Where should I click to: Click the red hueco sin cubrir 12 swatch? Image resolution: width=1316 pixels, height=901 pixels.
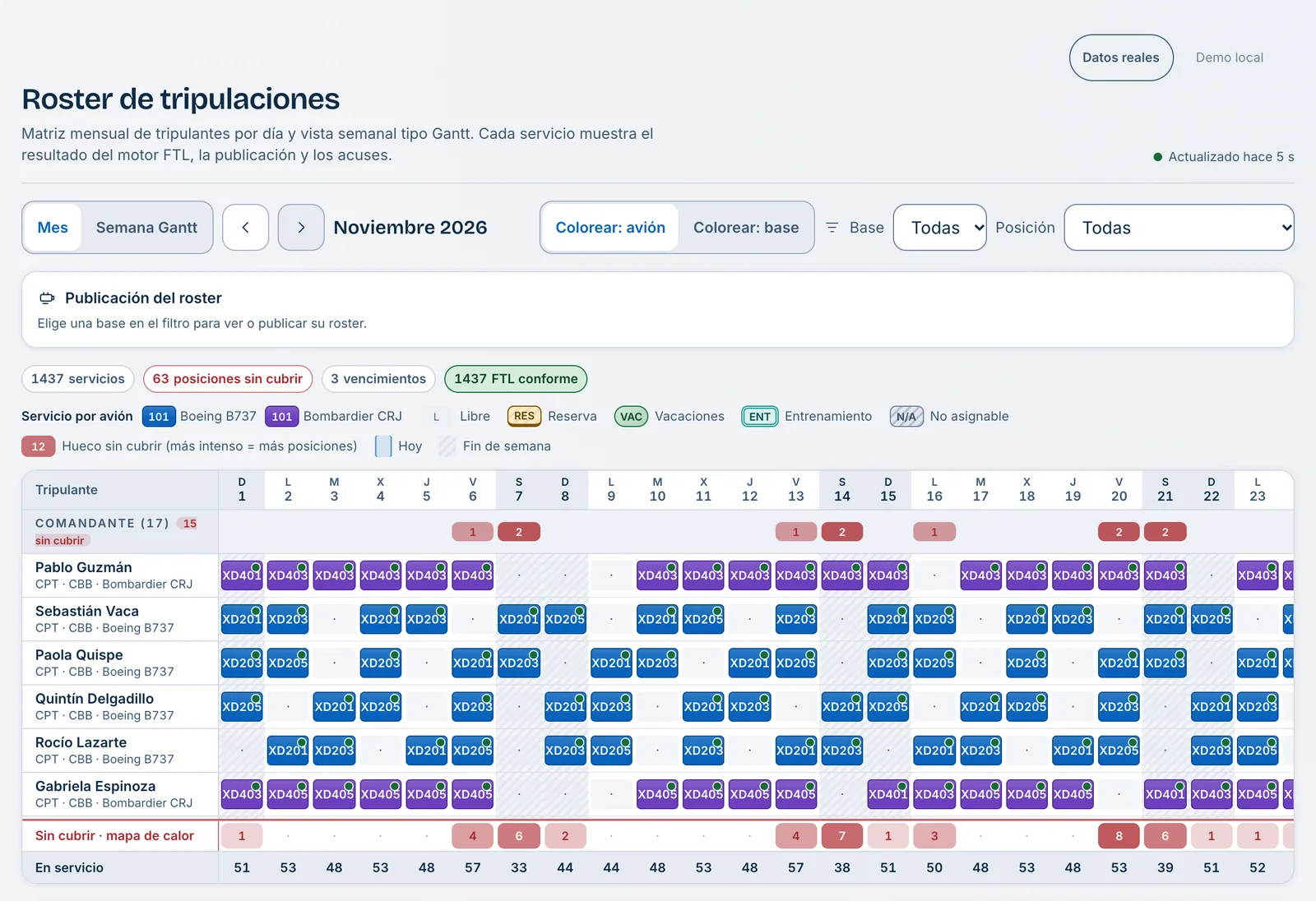point(39,446)
